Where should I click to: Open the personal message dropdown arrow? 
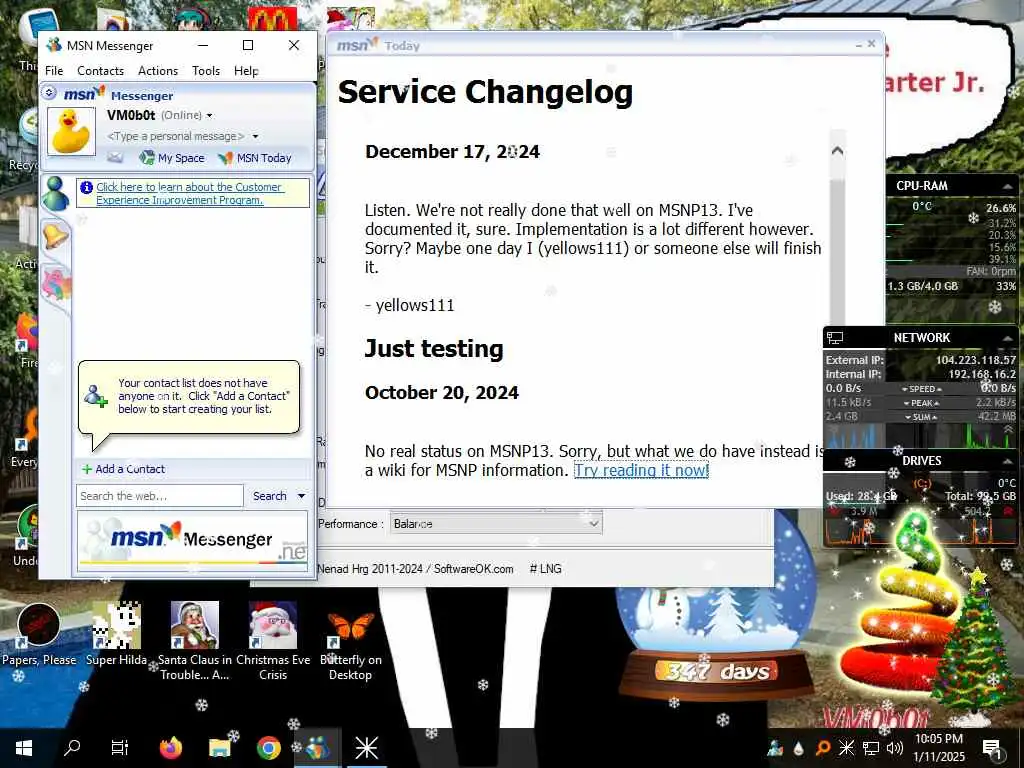[x=255, y=136]
